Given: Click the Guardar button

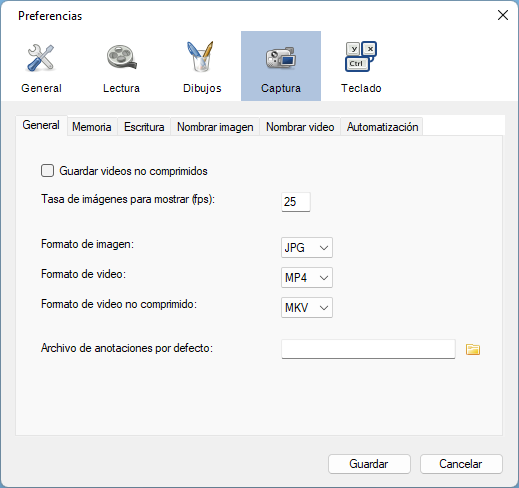Looking at the screenshot, I should tap(369, 464).
